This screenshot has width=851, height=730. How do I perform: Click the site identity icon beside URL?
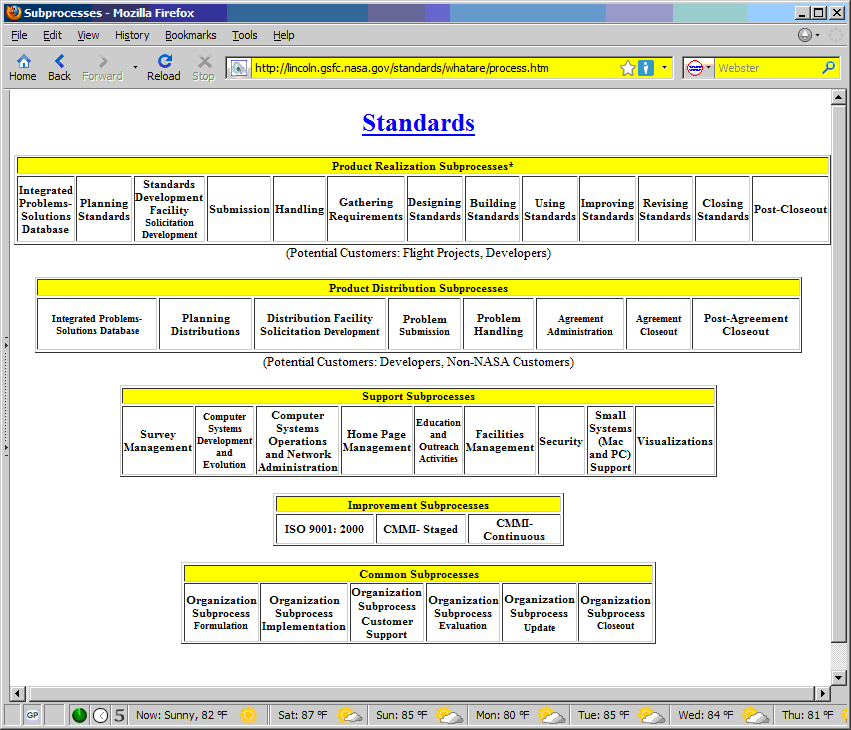[238, 68]
